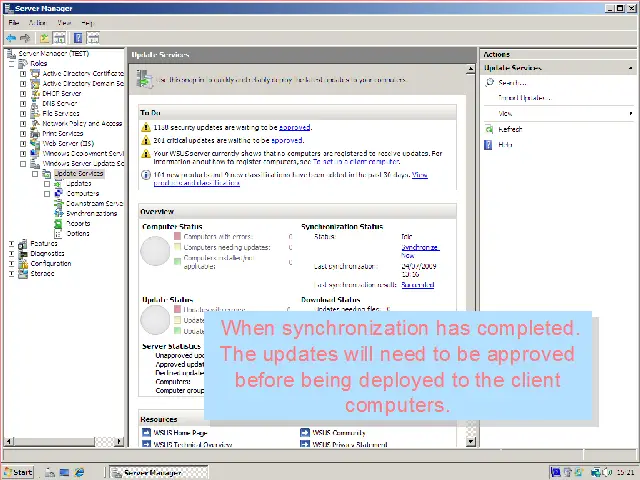
Task: Select the Downstream Servers node icon
Action: click(59, 203)
